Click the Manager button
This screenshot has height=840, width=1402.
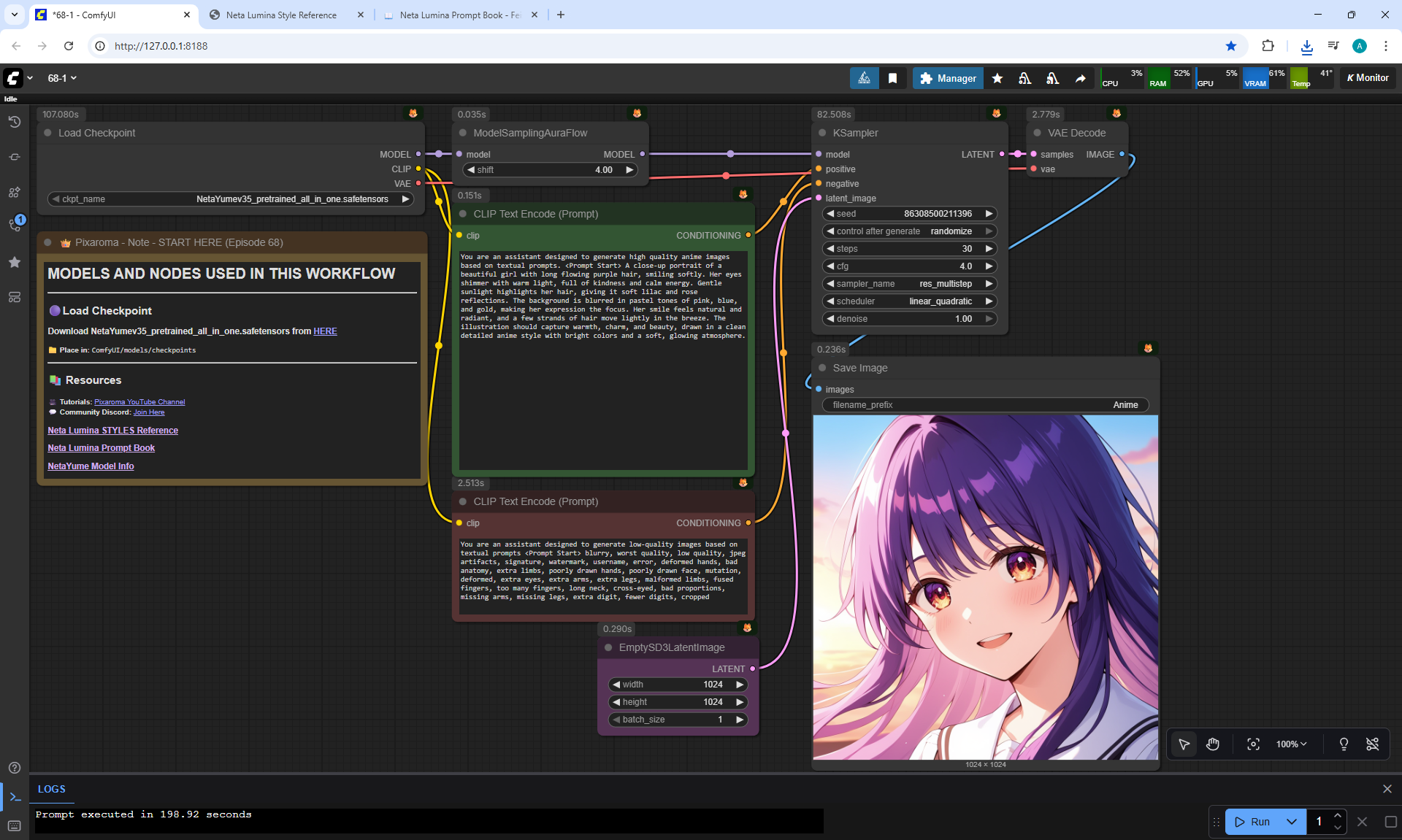point(948,78)
